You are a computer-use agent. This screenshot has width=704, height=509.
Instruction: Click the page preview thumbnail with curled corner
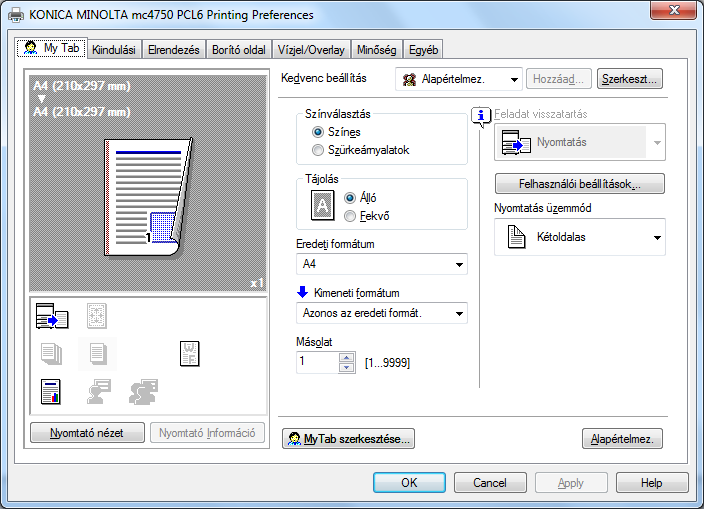pyautogui.click(x=149, y=197)
